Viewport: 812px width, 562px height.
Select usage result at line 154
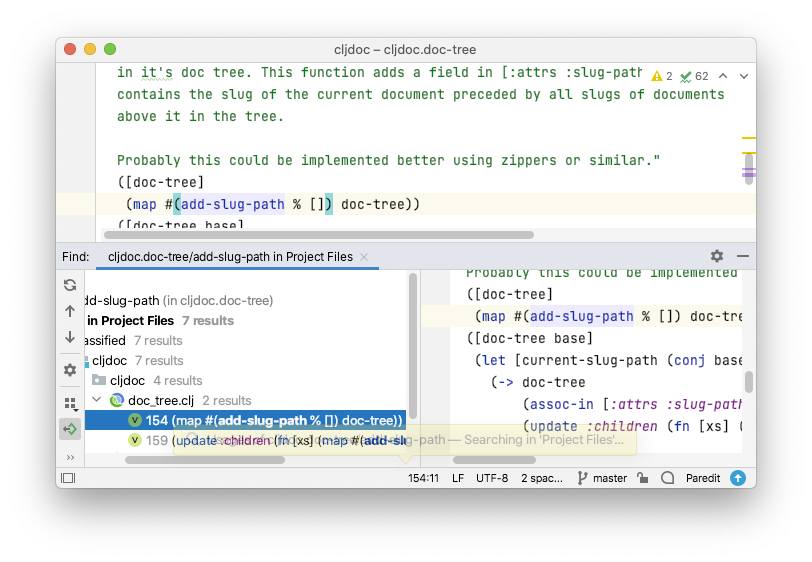[245, 420]
